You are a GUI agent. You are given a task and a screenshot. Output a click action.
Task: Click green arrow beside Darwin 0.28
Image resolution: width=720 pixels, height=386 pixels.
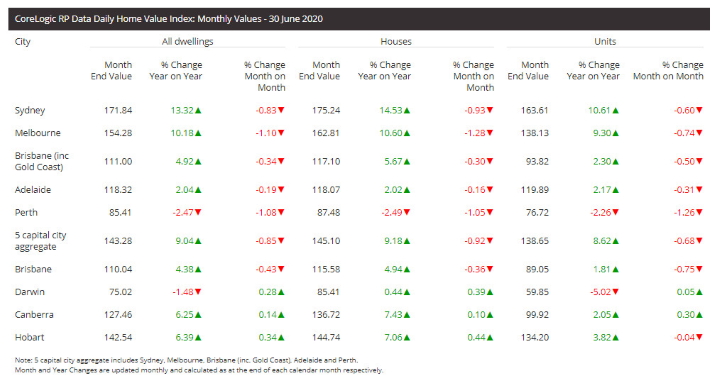point(281,292)
